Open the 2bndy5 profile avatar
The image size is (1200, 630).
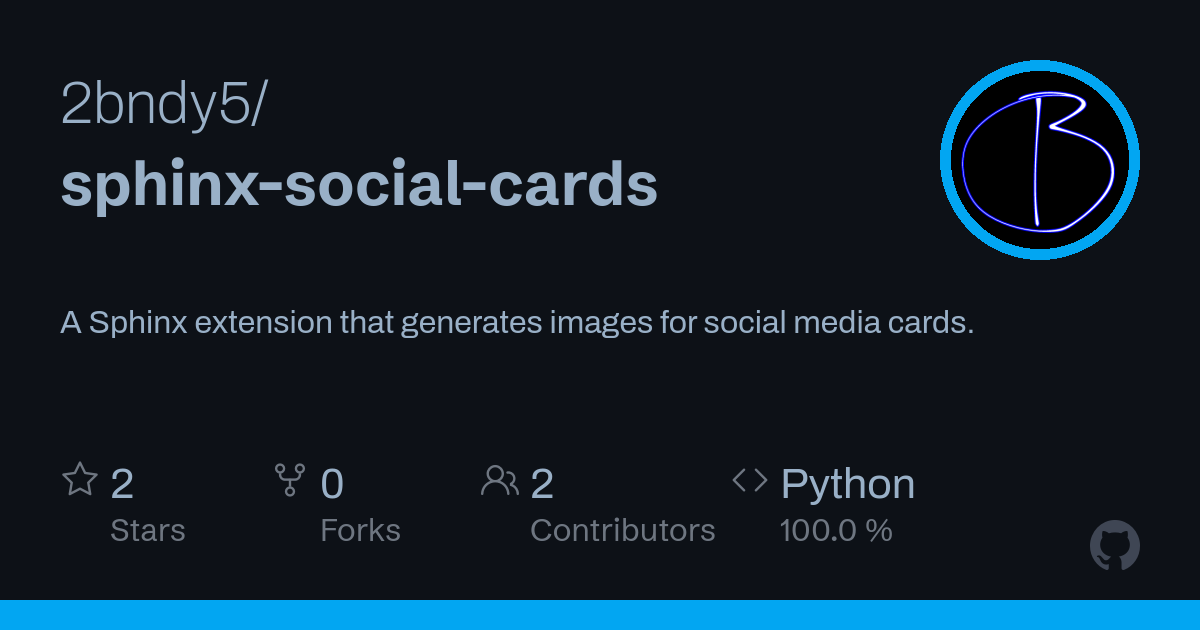coord(1040,160)
